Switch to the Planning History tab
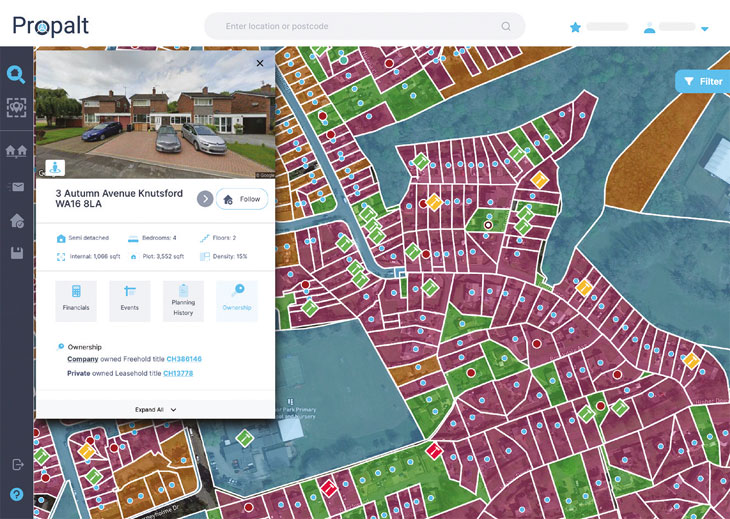Viewport: 730px width, 519px height. click(x=183, y=300)
